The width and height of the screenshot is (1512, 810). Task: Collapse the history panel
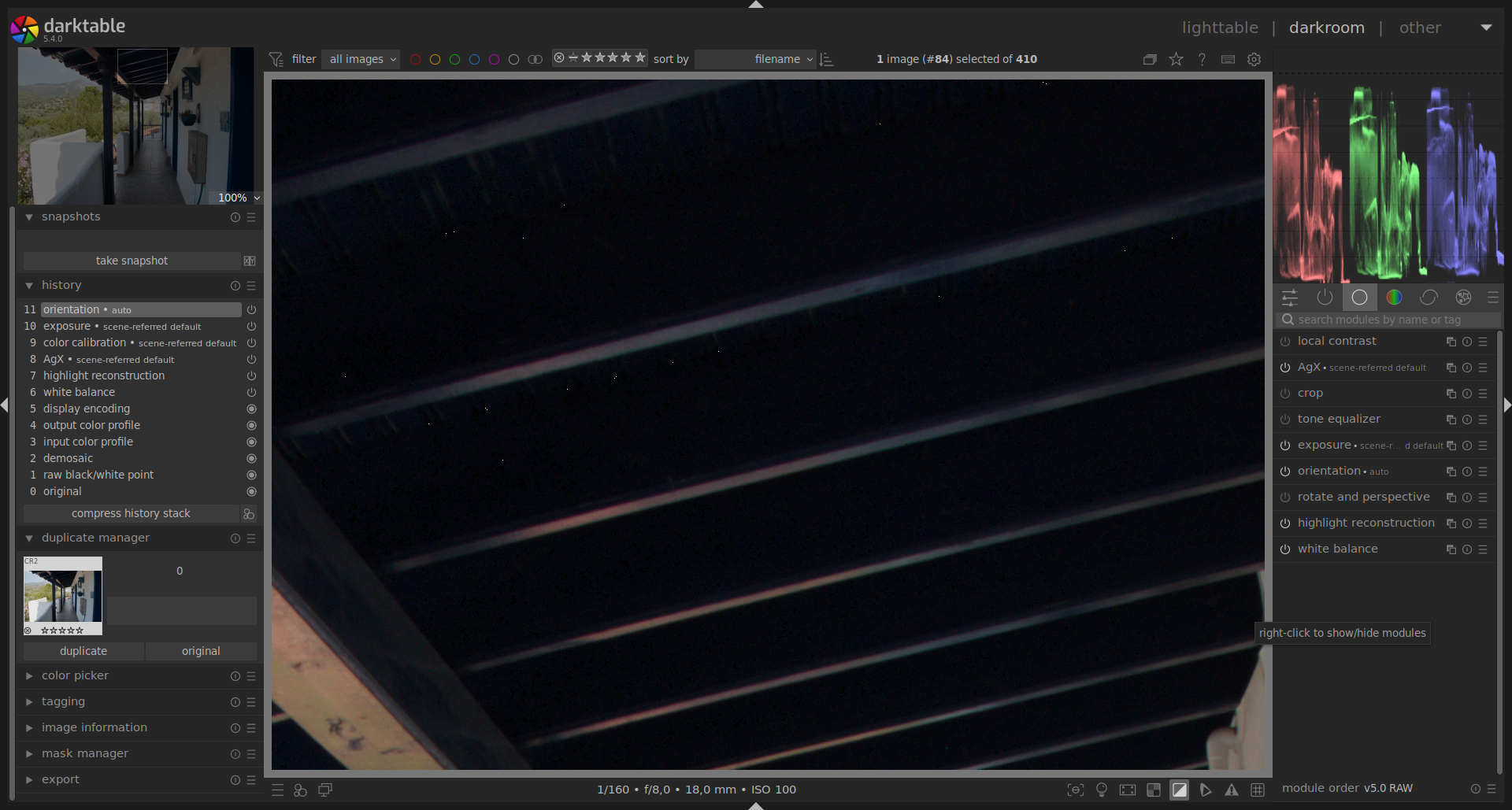click(x=29, y=286)
